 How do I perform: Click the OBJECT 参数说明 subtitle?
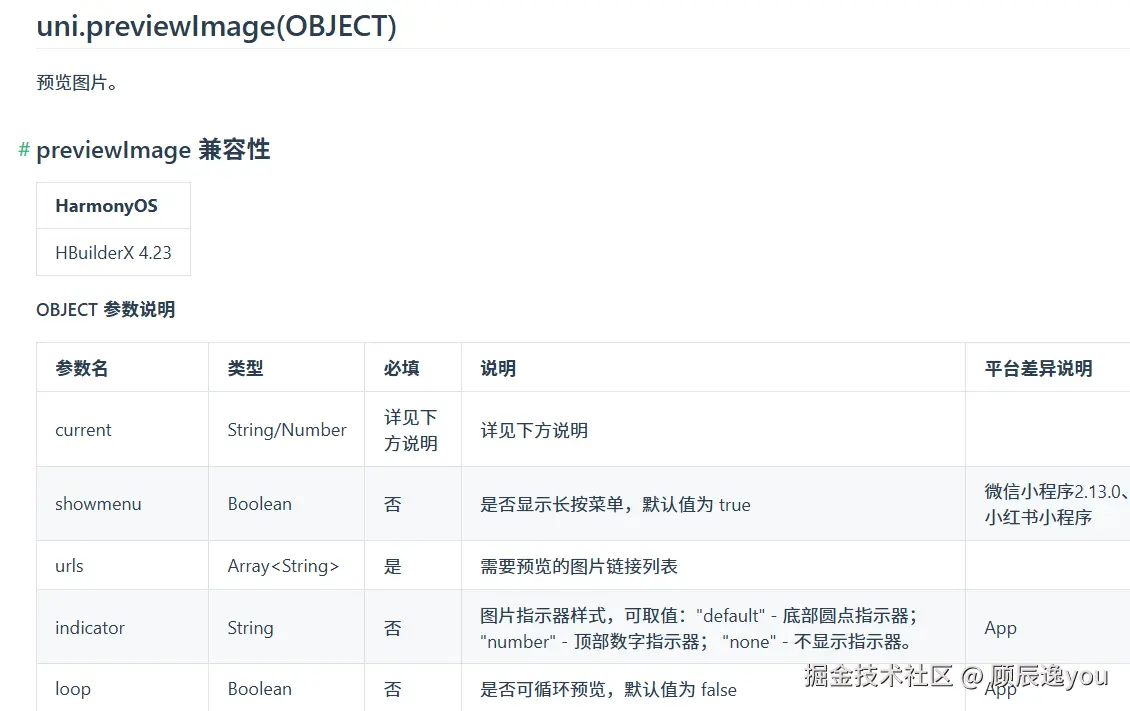[105, 309]
